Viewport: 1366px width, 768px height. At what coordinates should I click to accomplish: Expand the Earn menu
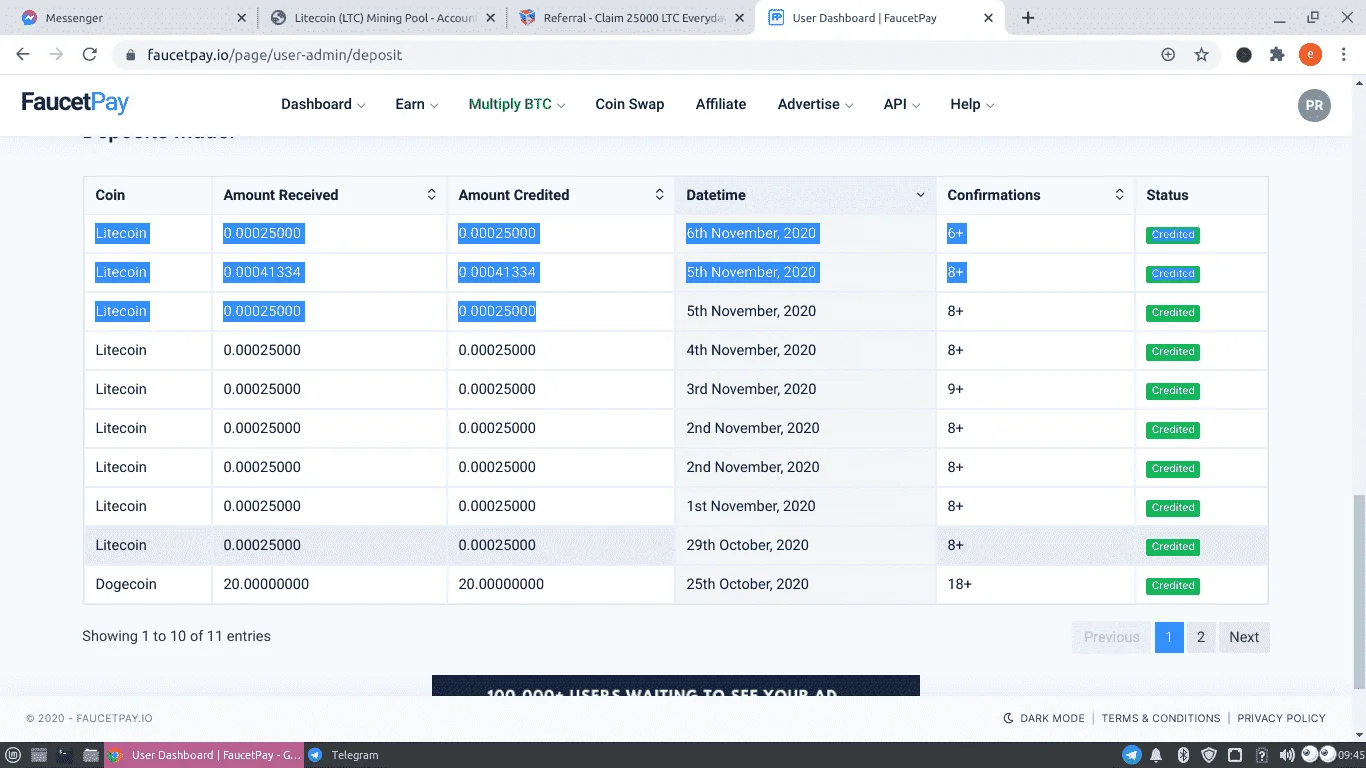click(417, 104)
